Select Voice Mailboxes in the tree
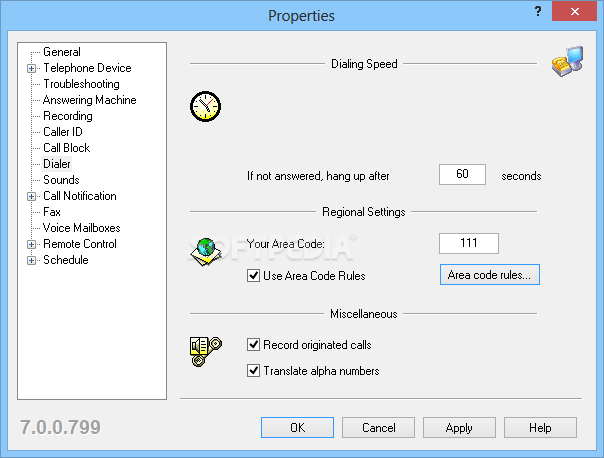Viewport: 604px width, 458px height. point(82,228)
